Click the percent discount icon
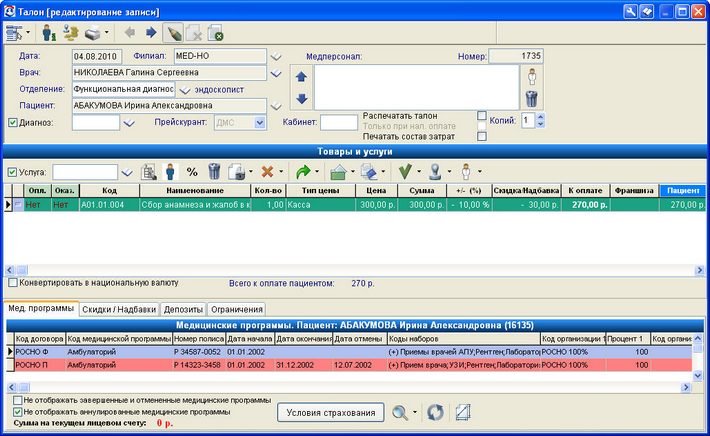 [x=192, y=172]
